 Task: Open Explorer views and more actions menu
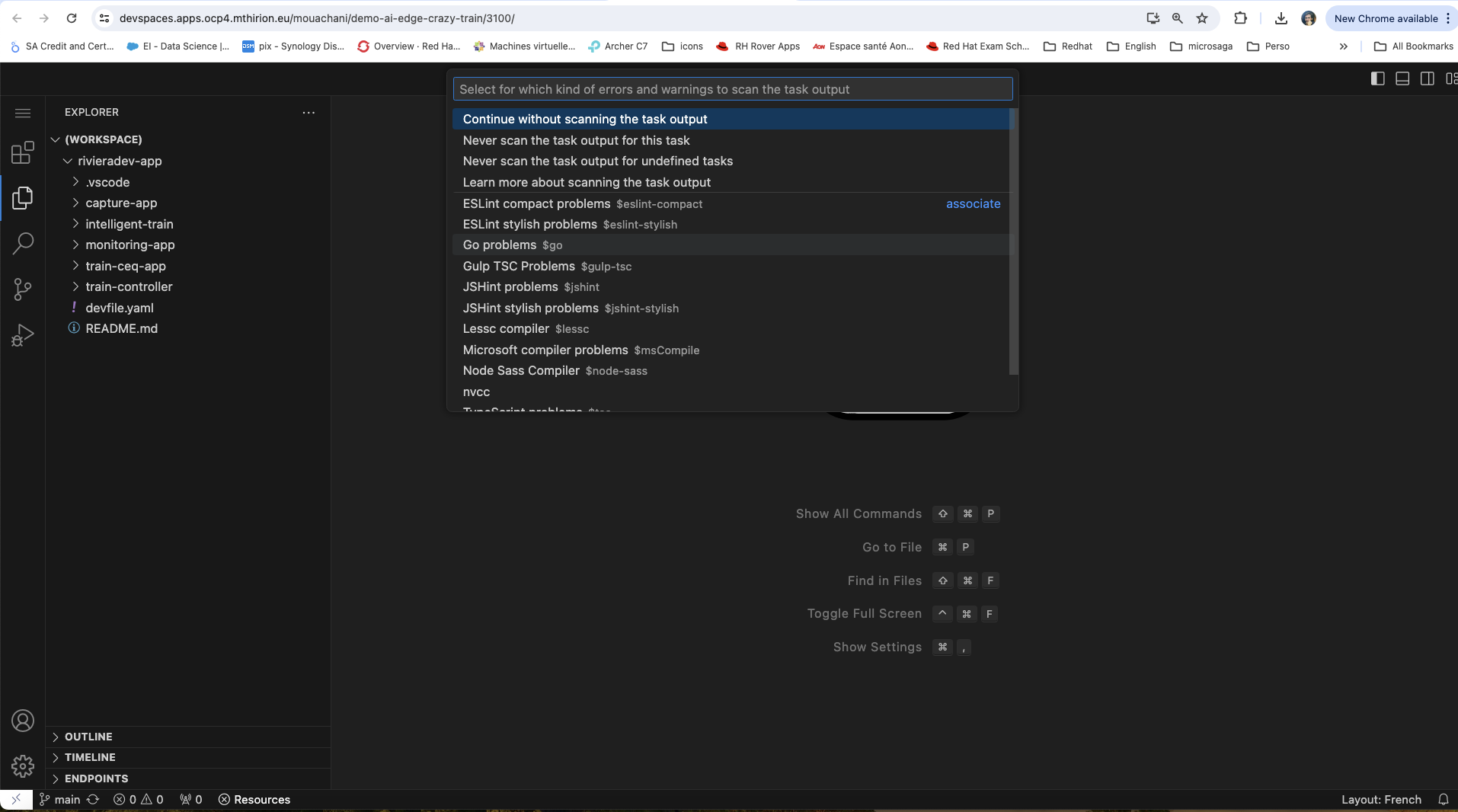(309, 112)
